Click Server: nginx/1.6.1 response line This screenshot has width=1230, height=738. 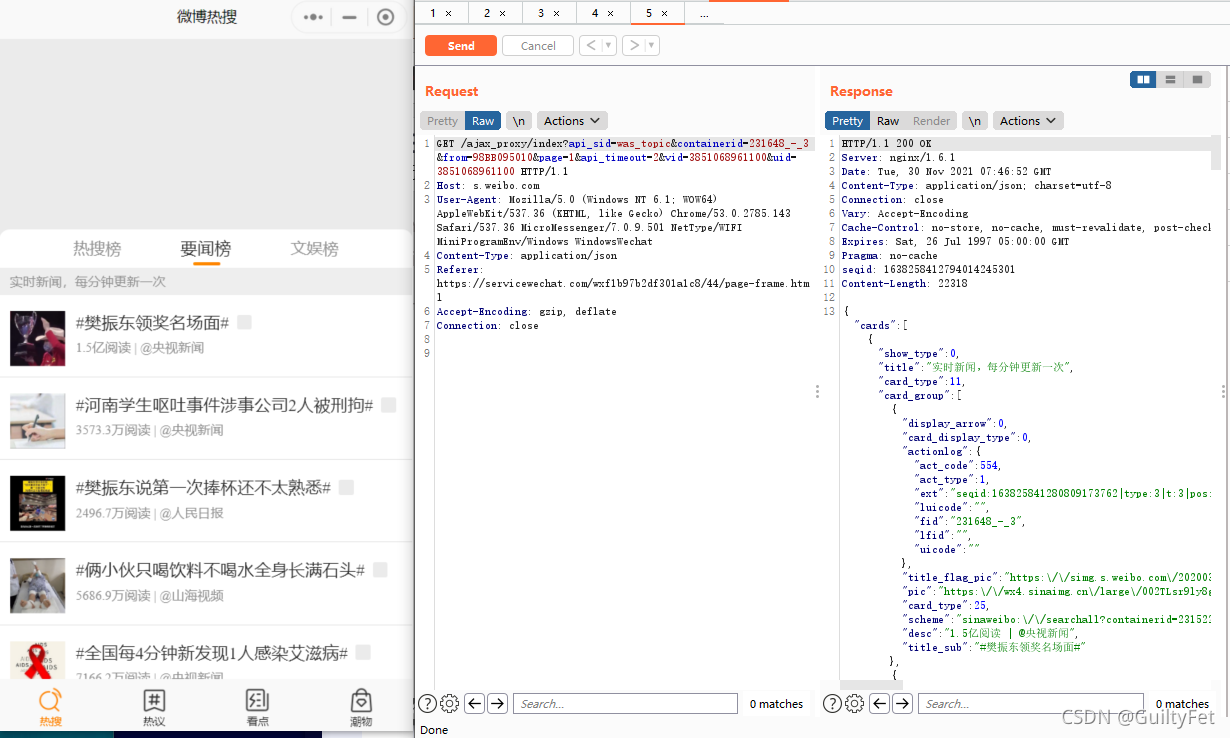(898, 157)
